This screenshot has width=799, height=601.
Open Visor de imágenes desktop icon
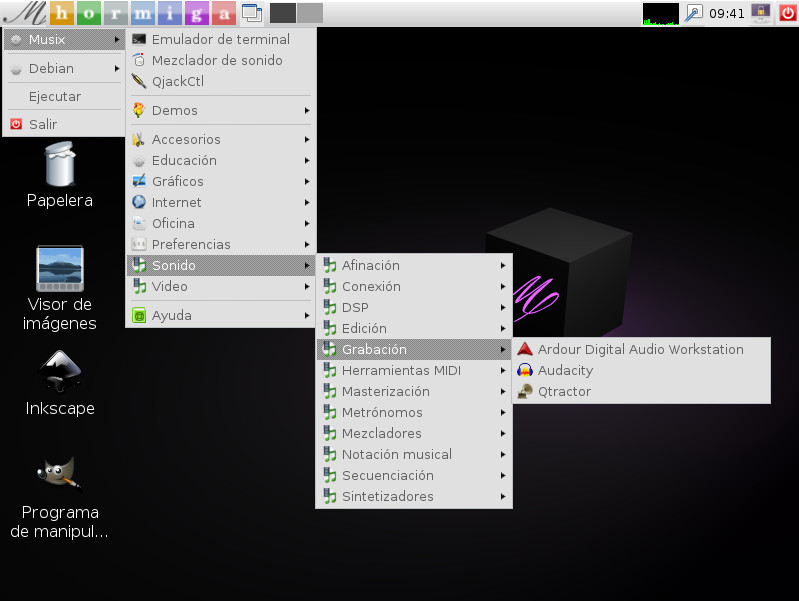(60, 289)
